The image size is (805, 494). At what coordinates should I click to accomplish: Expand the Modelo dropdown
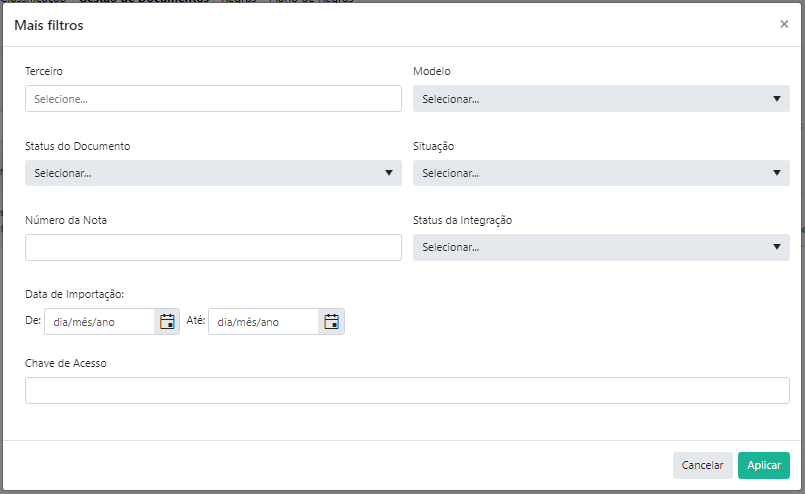click(601, 99)
